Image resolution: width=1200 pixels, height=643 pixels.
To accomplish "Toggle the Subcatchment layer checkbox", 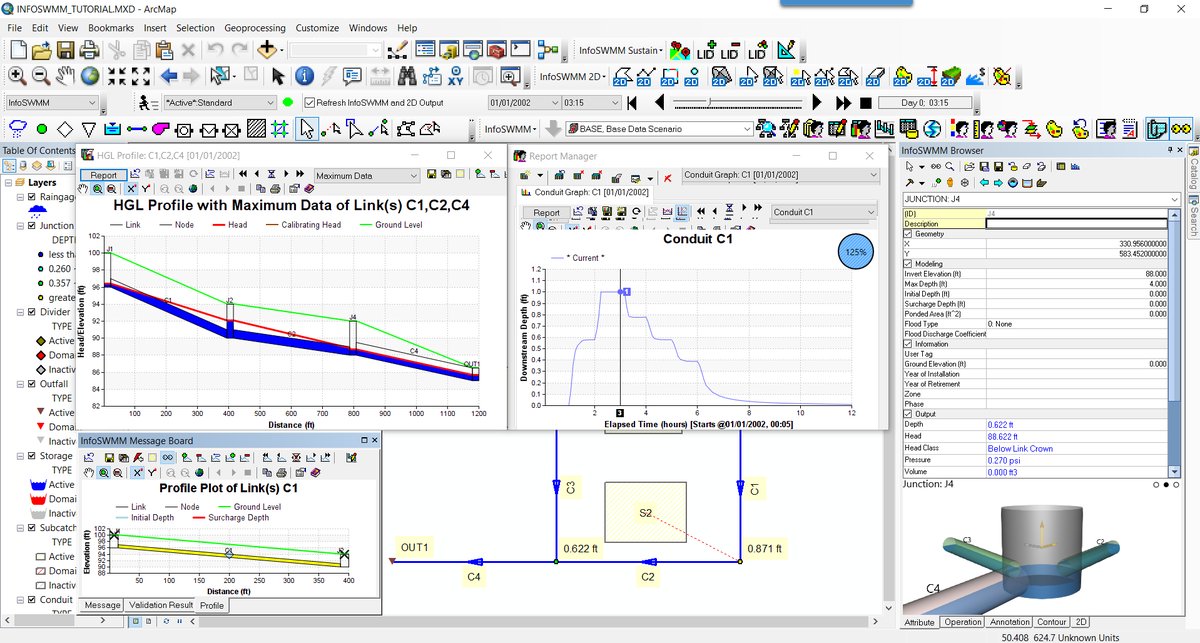I will tap(33, 527).
